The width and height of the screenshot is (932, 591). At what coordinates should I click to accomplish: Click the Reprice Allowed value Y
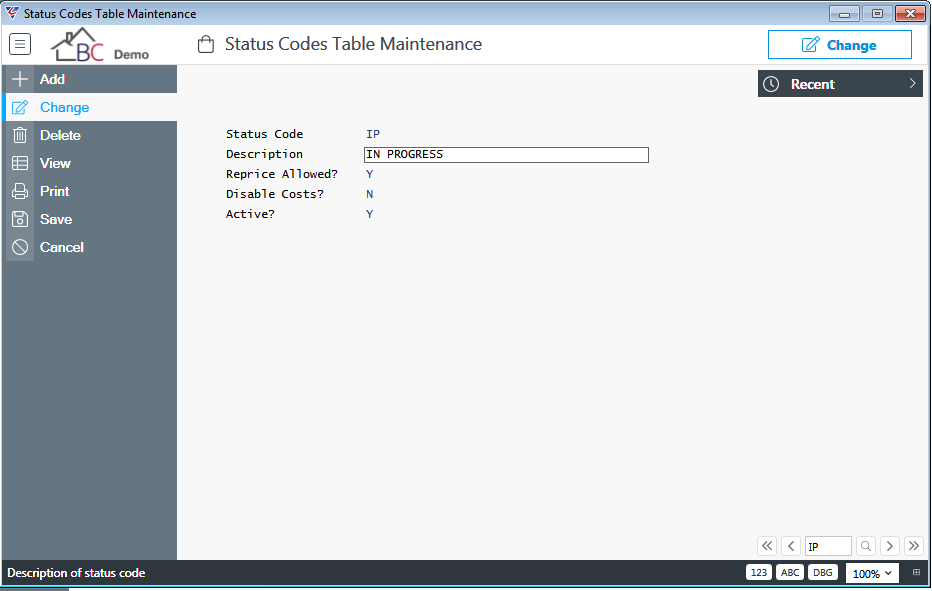[370, 174]
